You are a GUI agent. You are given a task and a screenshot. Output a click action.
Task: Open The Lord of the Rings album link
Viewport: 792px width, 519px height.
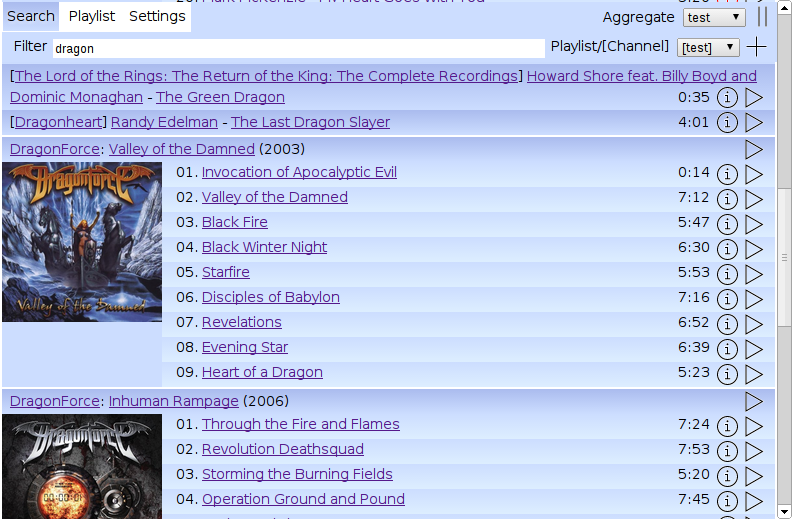(x=266, y=76)
